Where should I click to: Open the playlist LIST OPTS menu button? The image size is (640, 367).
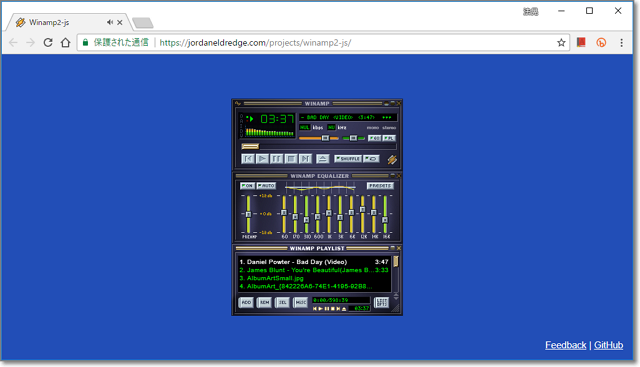(x=381, y=302)
